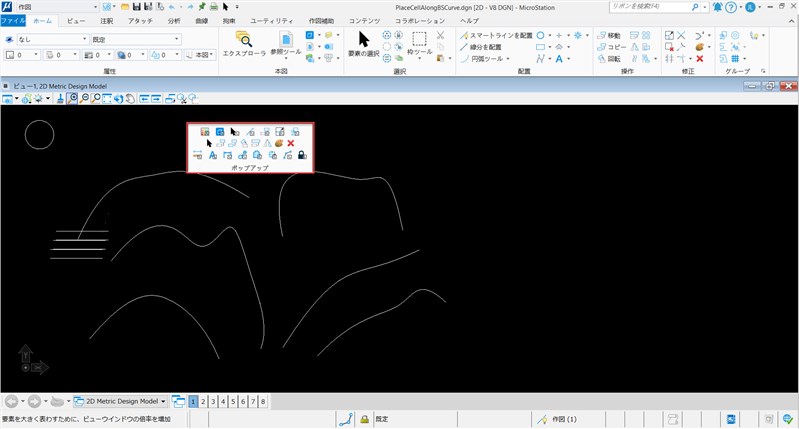Click the pan view hand icon
The height and width of the screenshot is (429, 799).
(130, 98)
